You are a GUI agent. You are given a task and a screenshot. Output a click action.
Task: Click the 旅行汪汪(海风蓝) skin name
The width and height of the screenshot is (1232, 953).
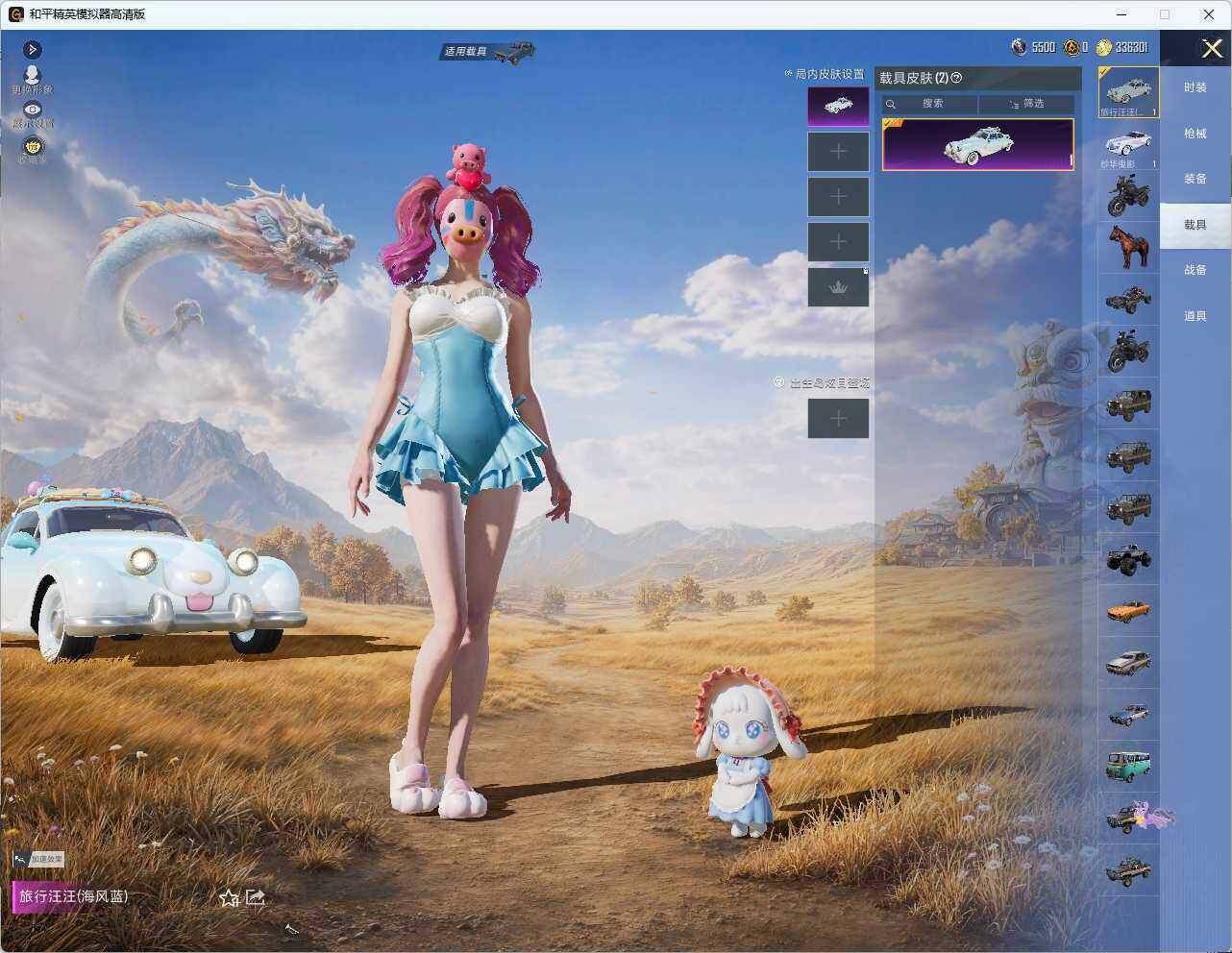pyautogui.click(x=73, y=896)
